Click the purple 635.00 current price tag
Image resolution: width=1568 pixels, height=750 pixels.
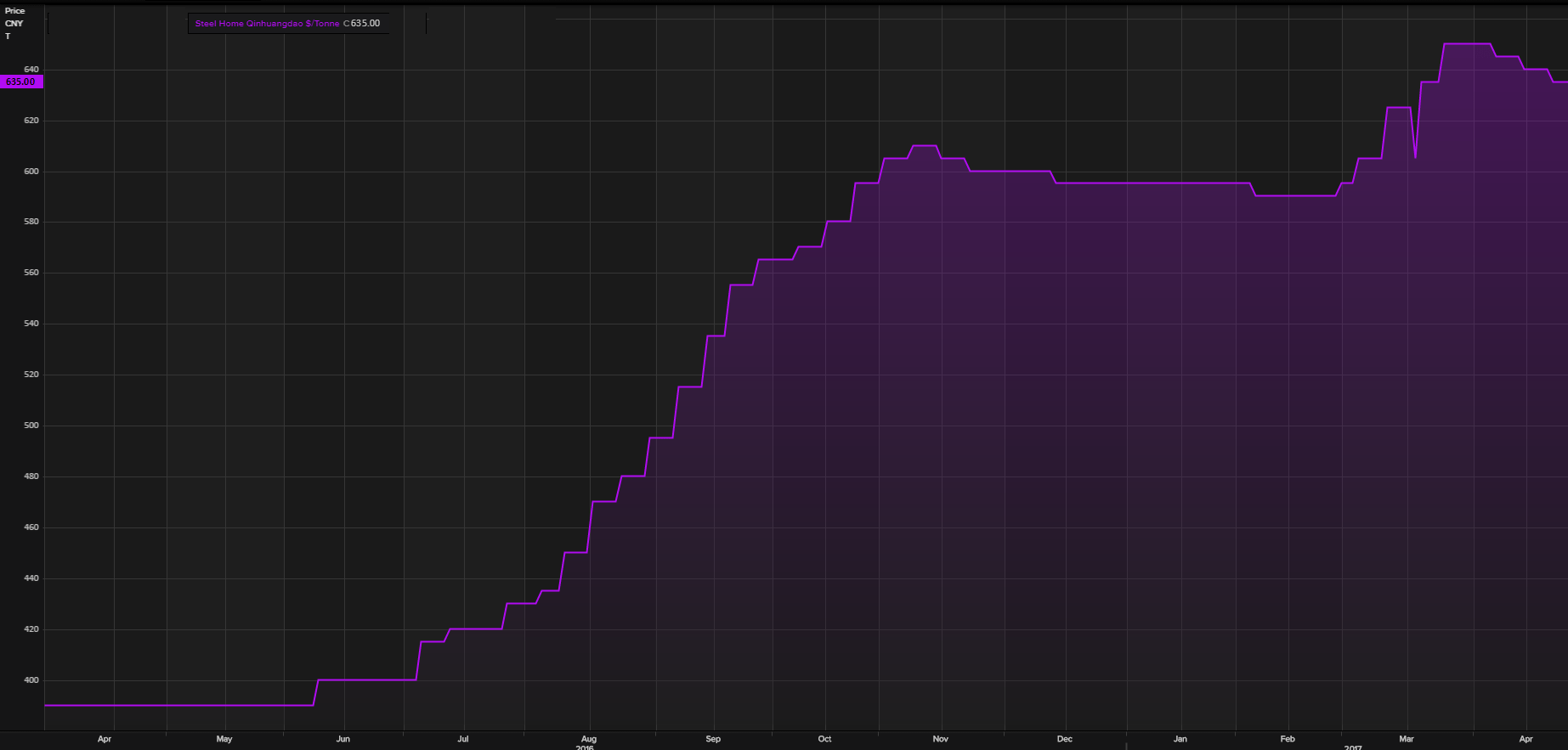[21, 82]
